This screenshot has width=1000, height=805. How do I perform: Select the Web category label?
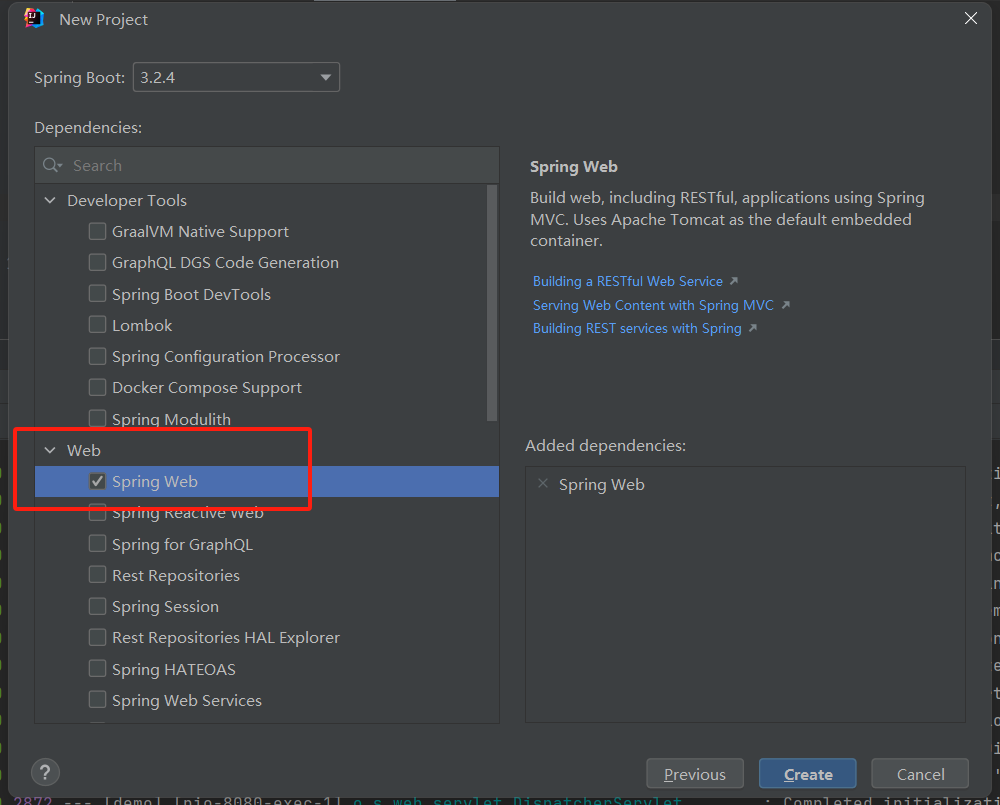pos(84,450)
